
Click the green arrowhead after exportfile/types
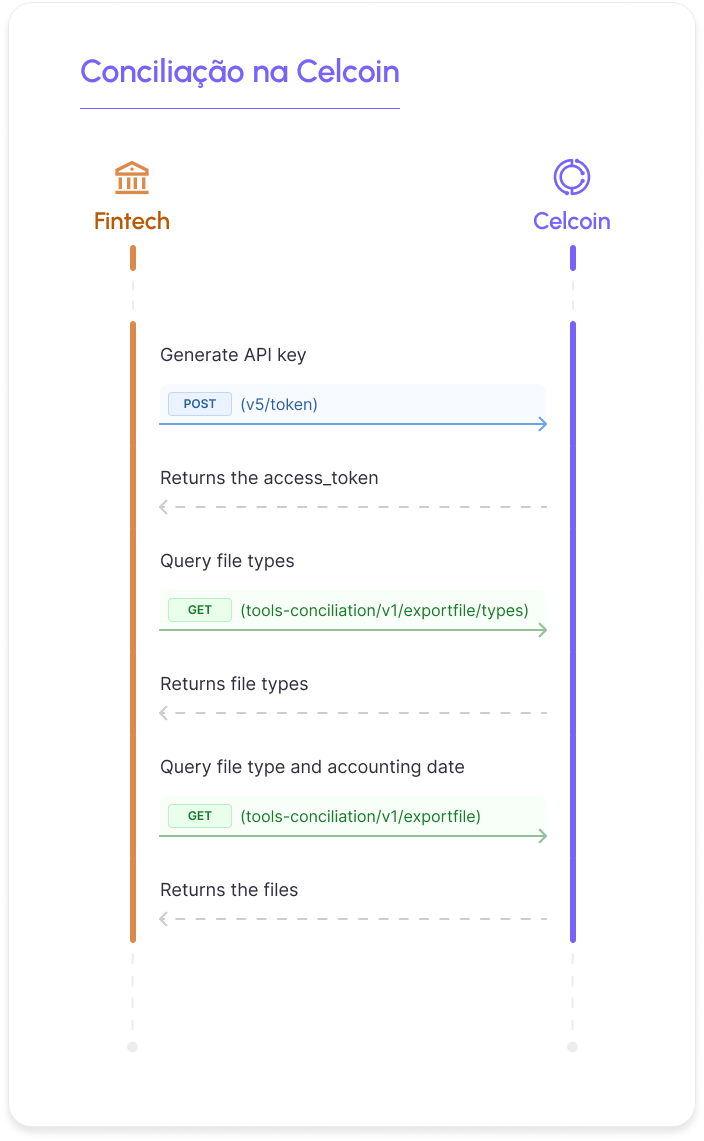(542, 630)
